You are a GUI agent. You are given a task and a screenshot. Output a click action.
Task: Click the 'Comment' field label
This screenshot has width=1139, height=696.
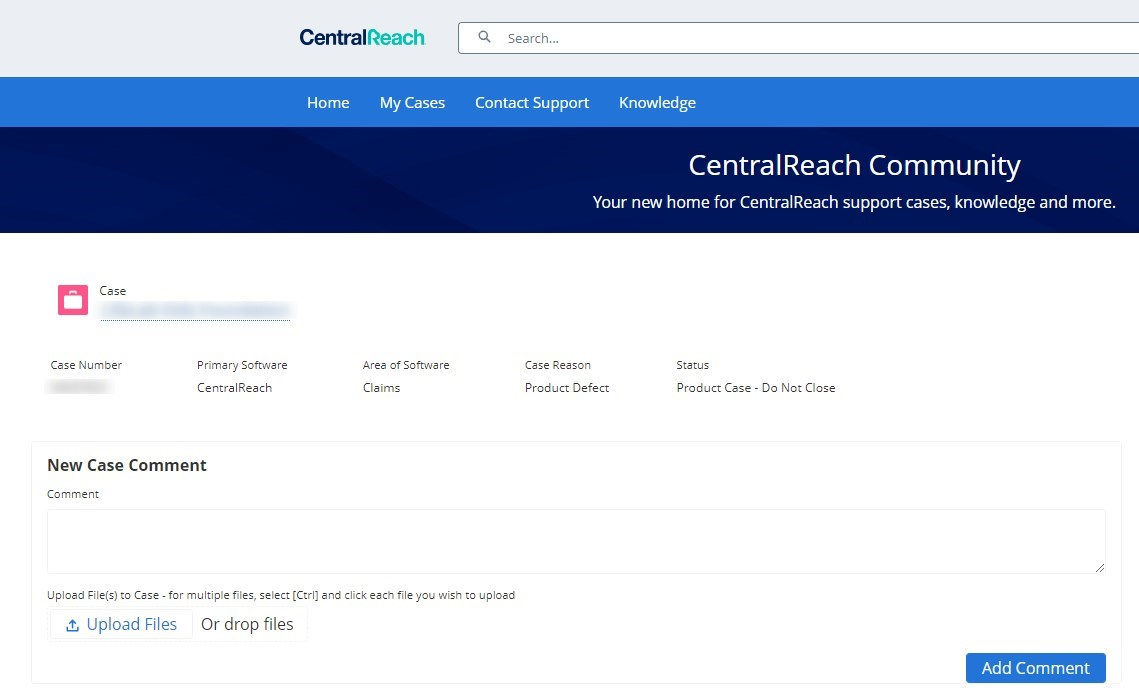click(x=73, y=494)
